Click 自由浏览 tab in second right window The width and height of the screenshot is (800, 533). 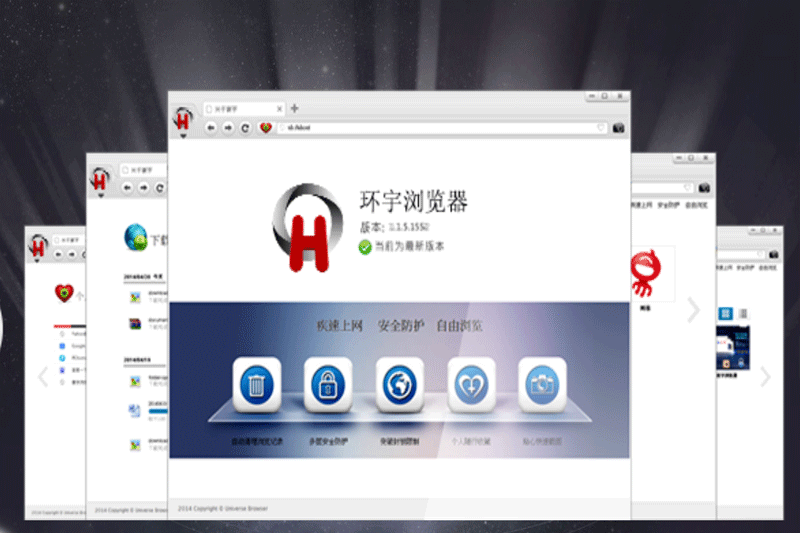point(696,205)
